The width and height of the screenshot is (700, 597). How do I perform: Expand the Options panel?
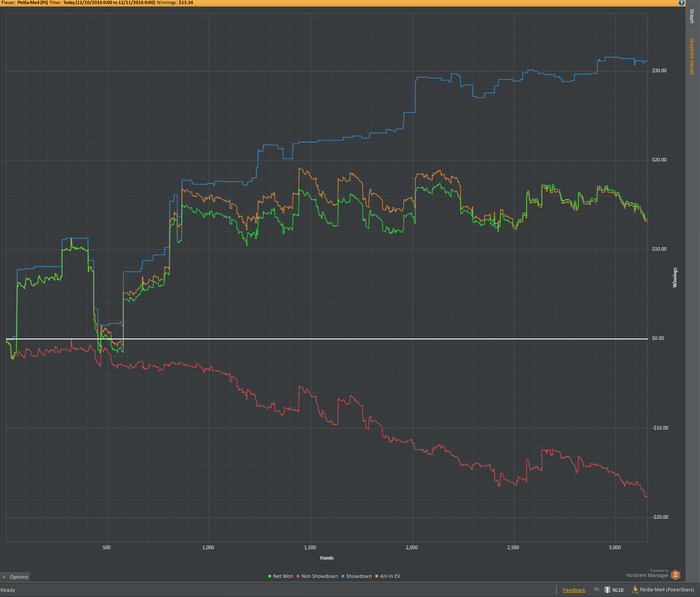(x=15, y=577)
